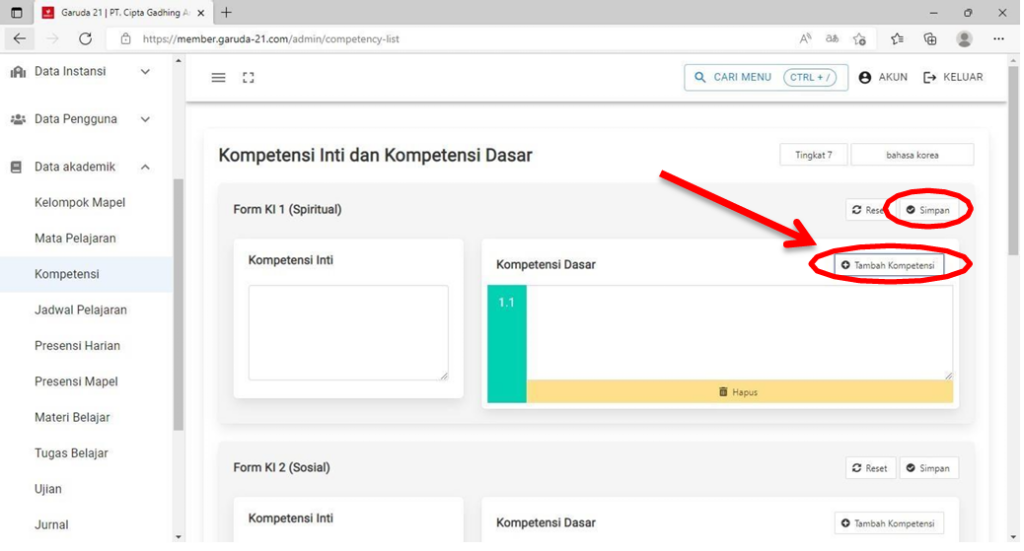Image resolution: width=1024 pixels, height=551 pixels.
Task: Click the Data akademik book icon
Action: click(x=16, y=167)
